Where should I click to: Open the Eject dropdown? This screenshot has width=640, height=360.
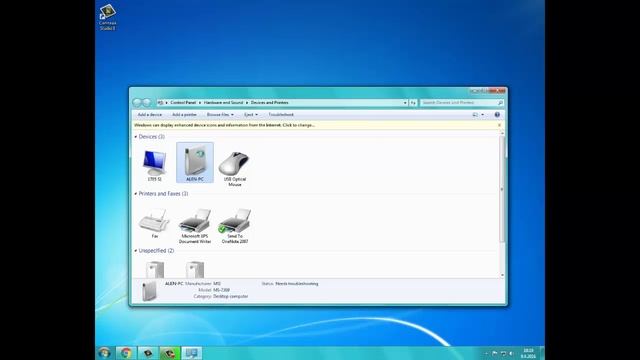pyautogui.click(x=251, y=115)
